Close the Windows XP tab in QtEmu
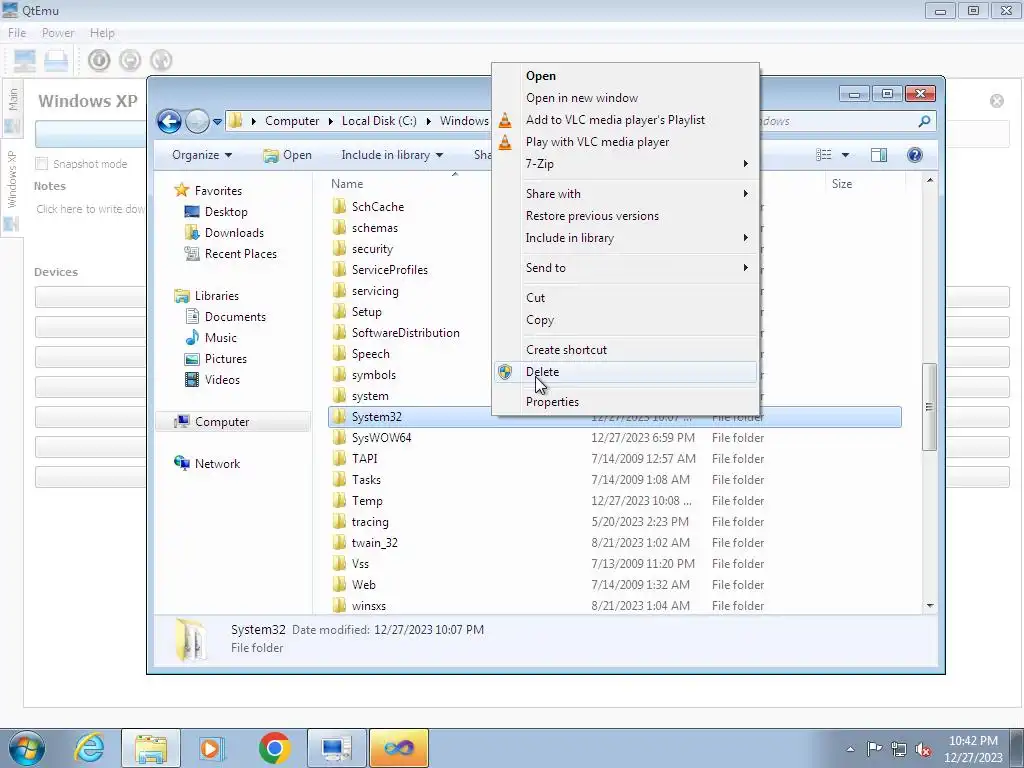This screenshot has width=1024, height=768. (997, 101)
